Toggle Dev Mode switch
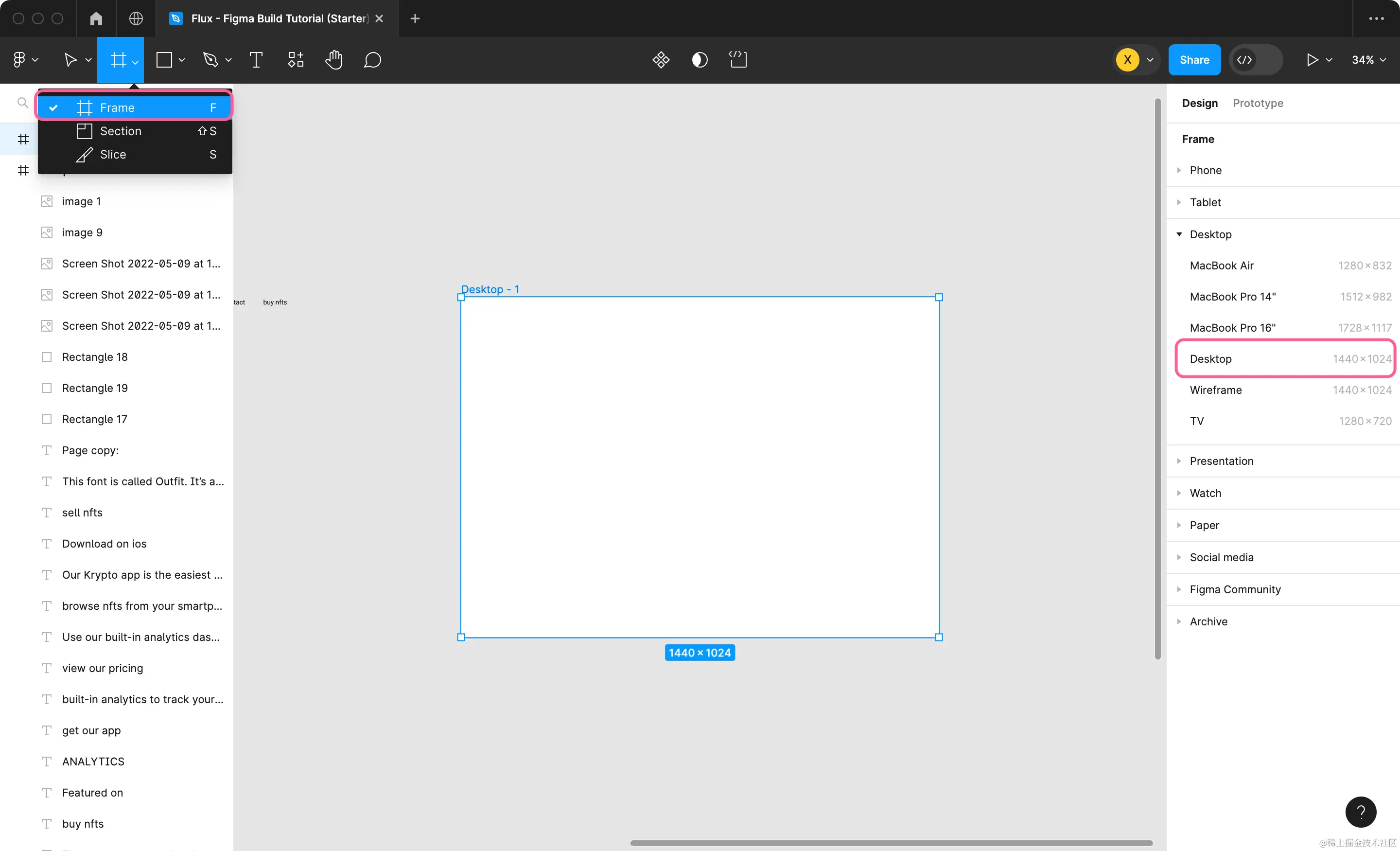The width and height of the screenshot is (1400, 851). [x=1256, y=60]
